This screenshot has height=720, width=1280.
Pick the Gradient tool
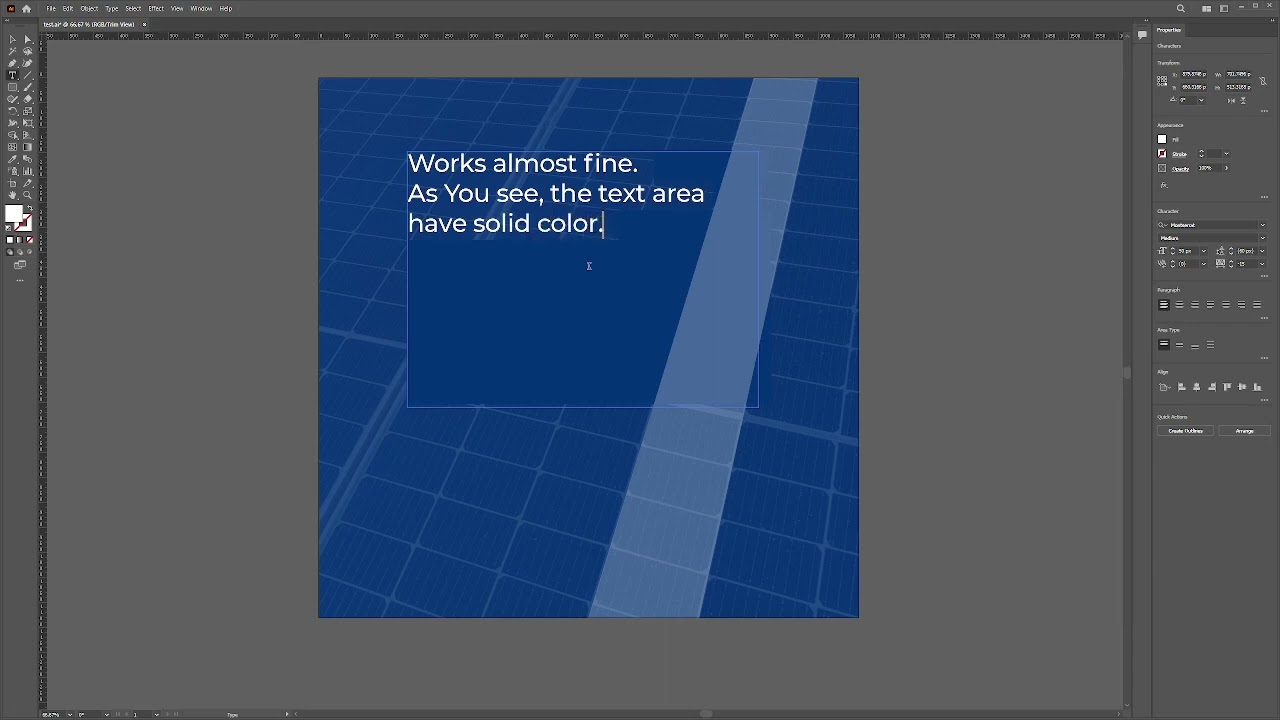pyautogui.click(x=27, y=148)
